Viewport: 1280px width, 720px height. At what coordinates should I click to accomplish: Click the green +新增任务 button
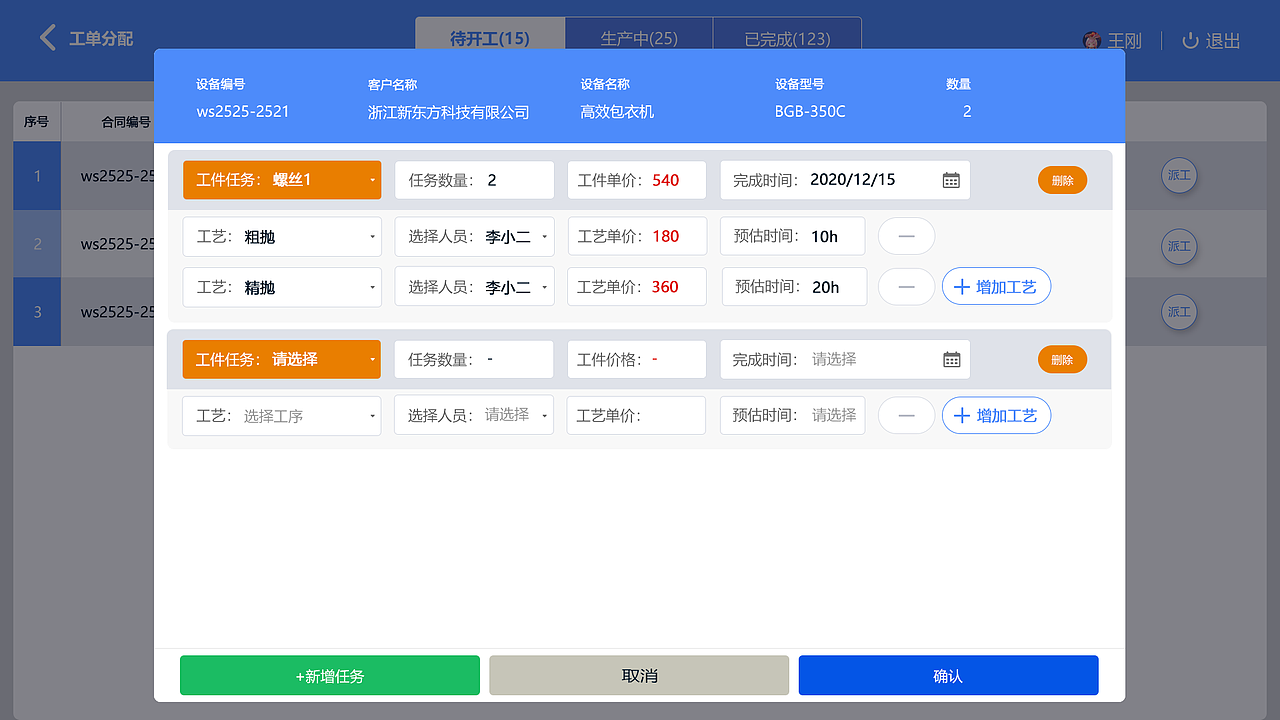[x=330, y=675]
